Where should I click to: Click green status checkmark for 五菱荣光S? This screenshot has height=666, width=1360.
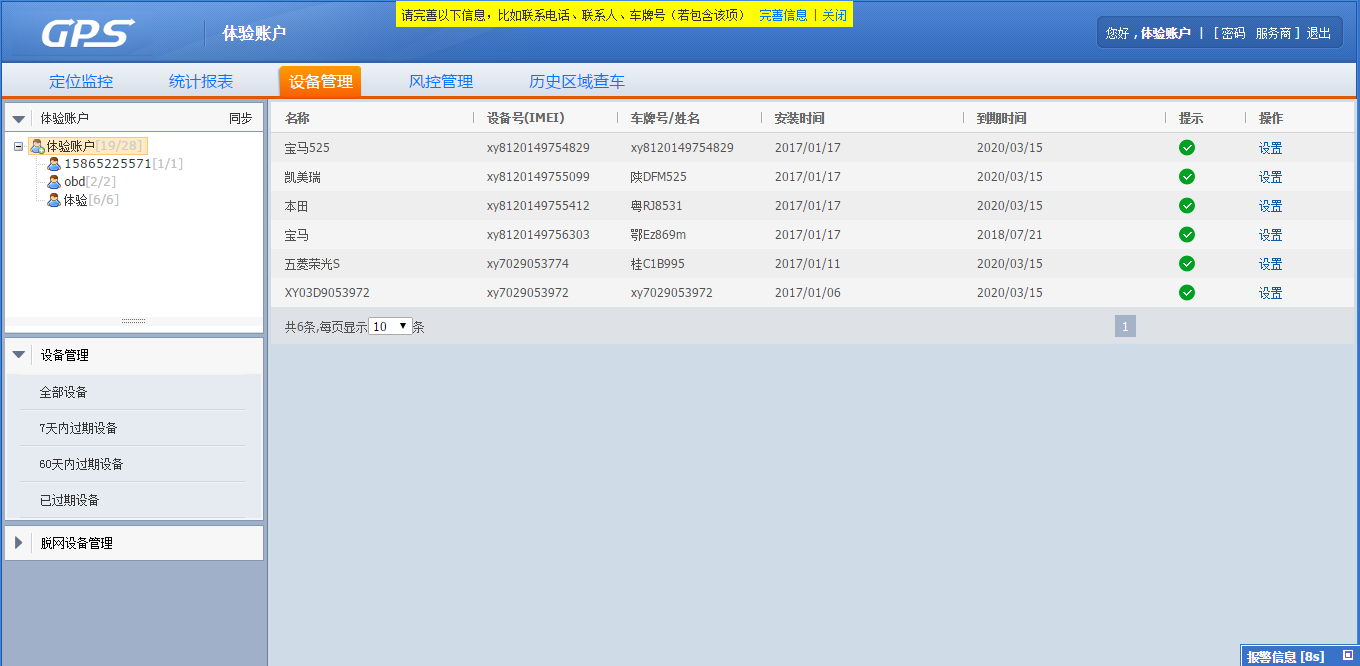1187,264
